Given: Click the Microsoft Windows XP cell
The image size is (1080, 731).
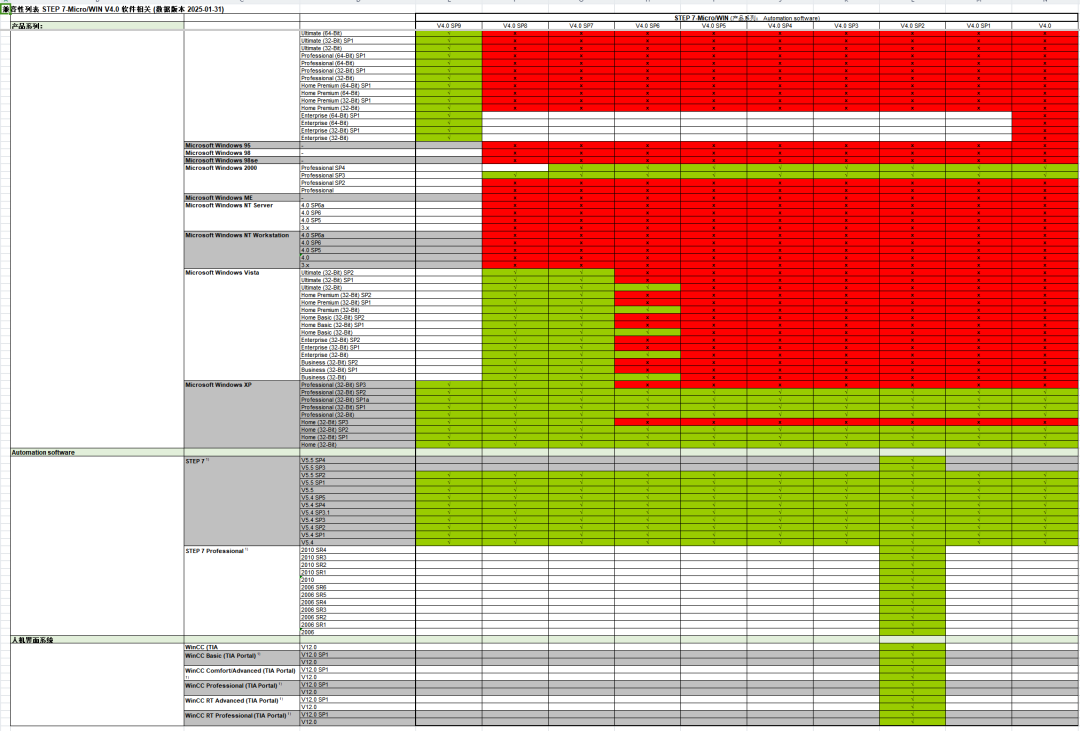Looking at the screenshot, I should pyautogui.click(x=242, y=415).
